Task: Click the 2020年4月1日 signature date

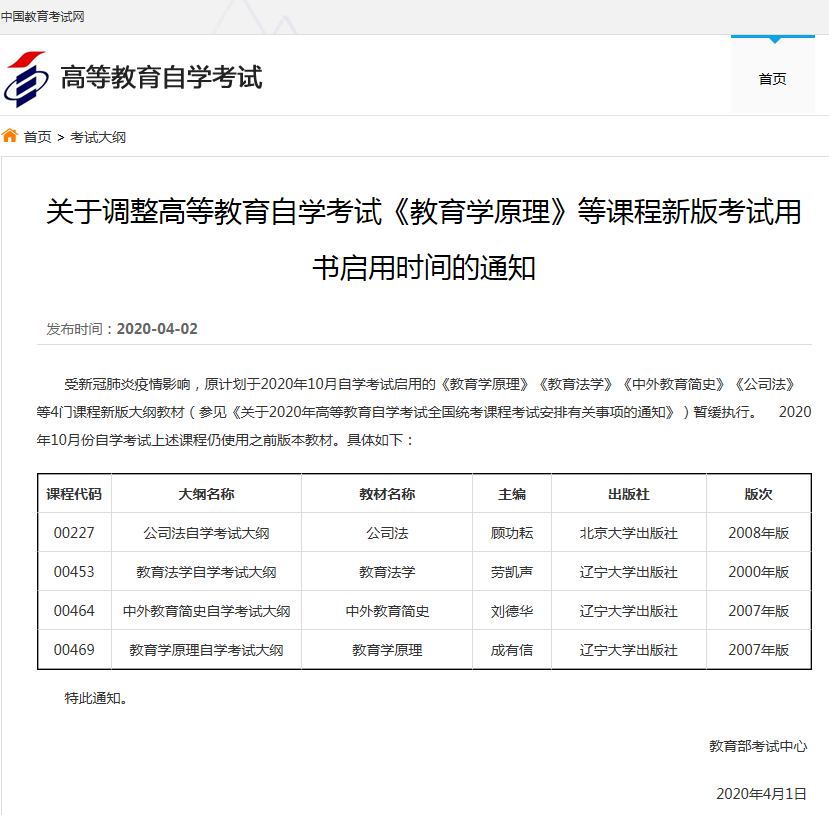Action: tap(761, 794)
